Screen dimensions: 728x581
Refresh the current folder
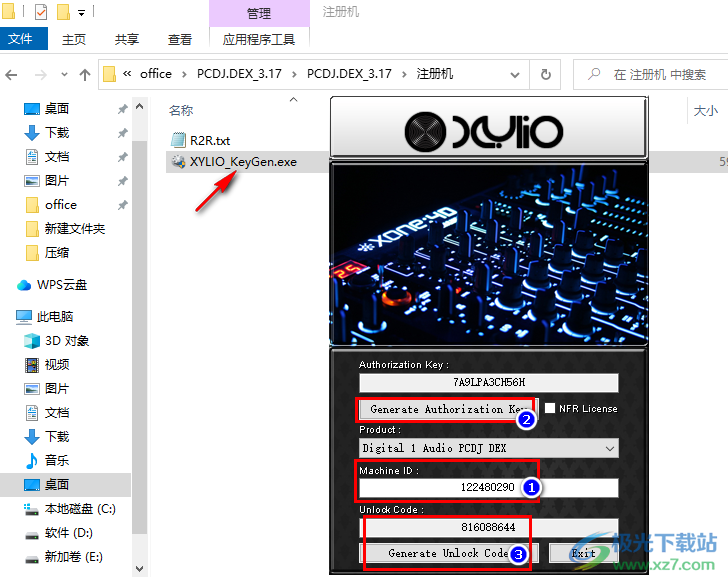(546, 75)
